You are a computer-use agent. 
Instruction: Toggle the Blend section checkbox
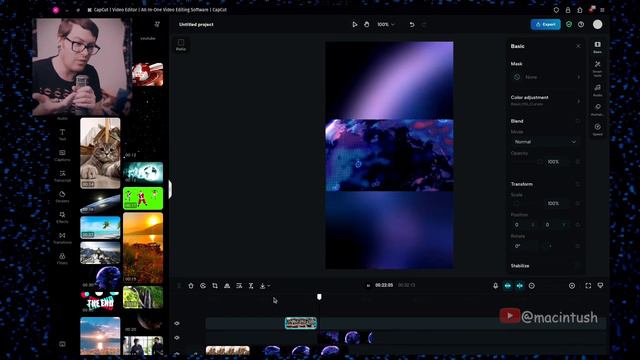tap(578, 121)
